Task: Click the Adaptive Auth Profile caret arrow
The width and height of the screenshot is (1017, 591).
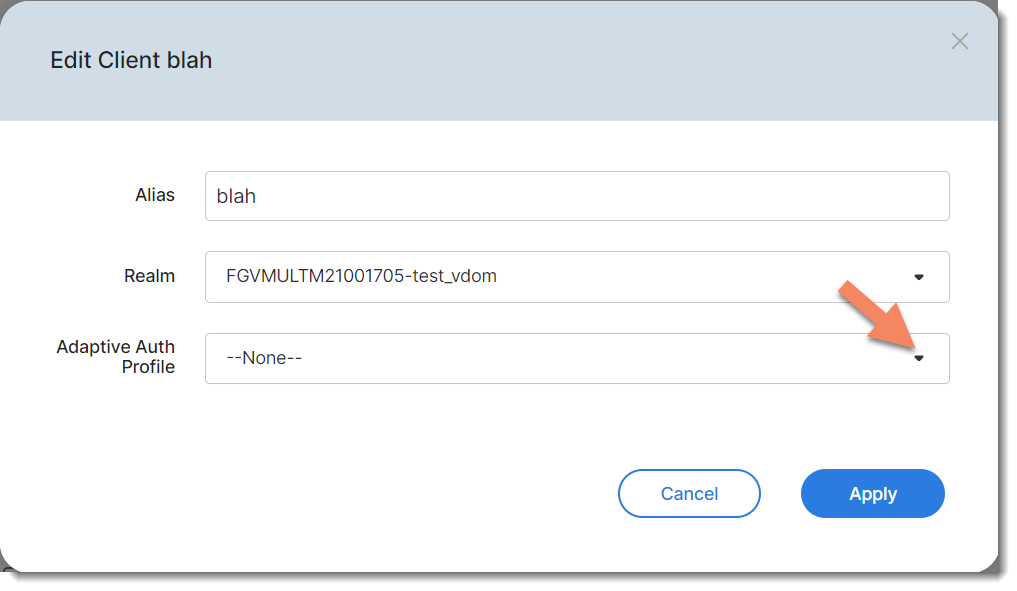Action: click(918, 358)
